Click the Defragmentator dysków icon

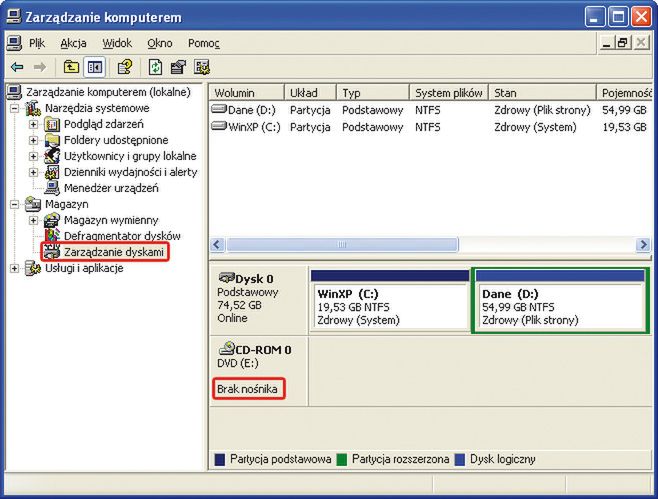(x=52, y=236)
